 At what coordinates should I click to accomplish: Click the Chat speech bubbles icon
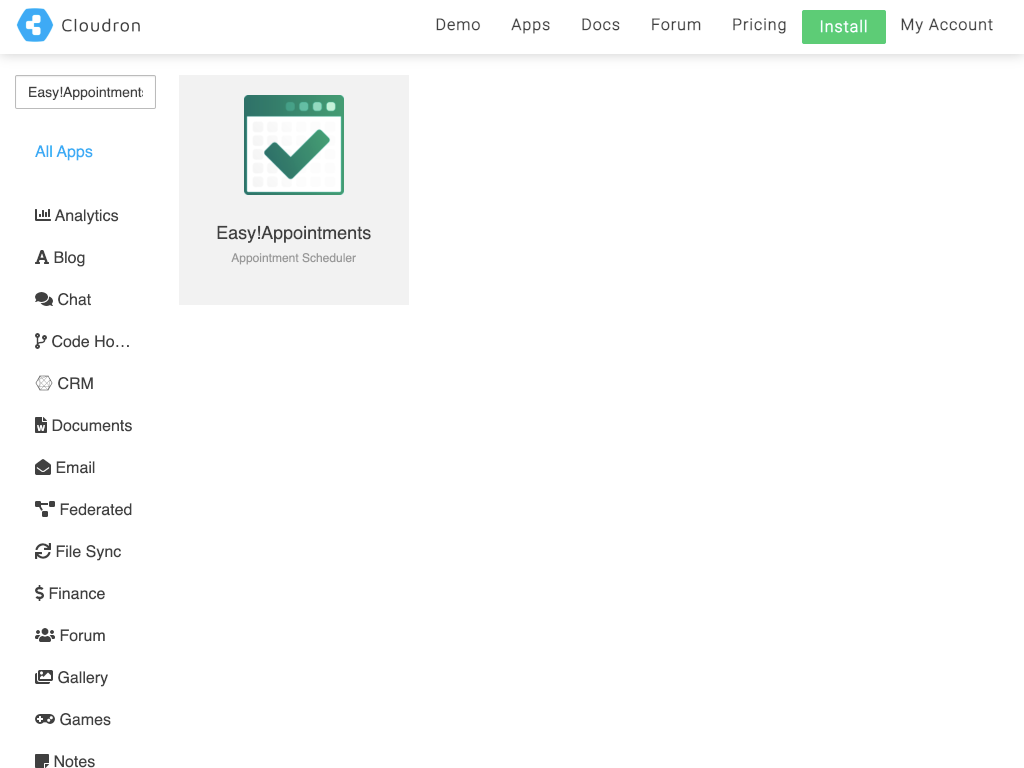click(44, 299)
